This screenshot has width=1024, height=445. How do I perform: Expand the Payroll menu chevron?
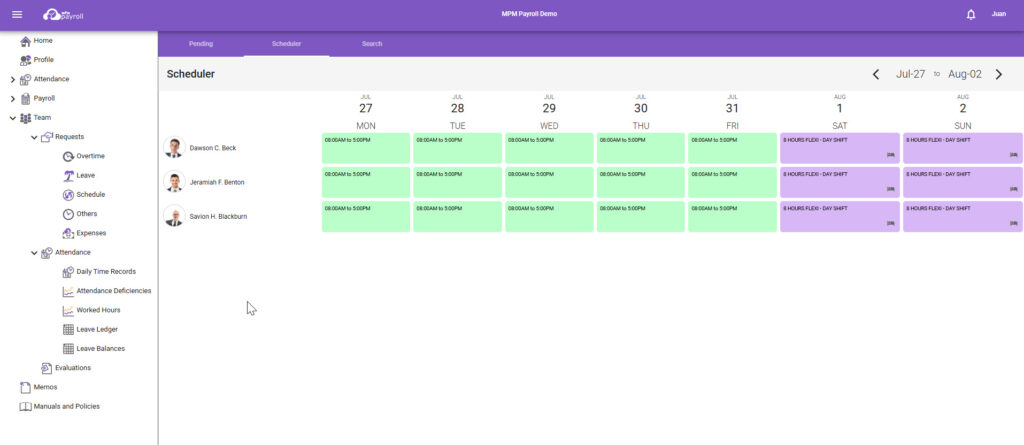tap(12, 99)
